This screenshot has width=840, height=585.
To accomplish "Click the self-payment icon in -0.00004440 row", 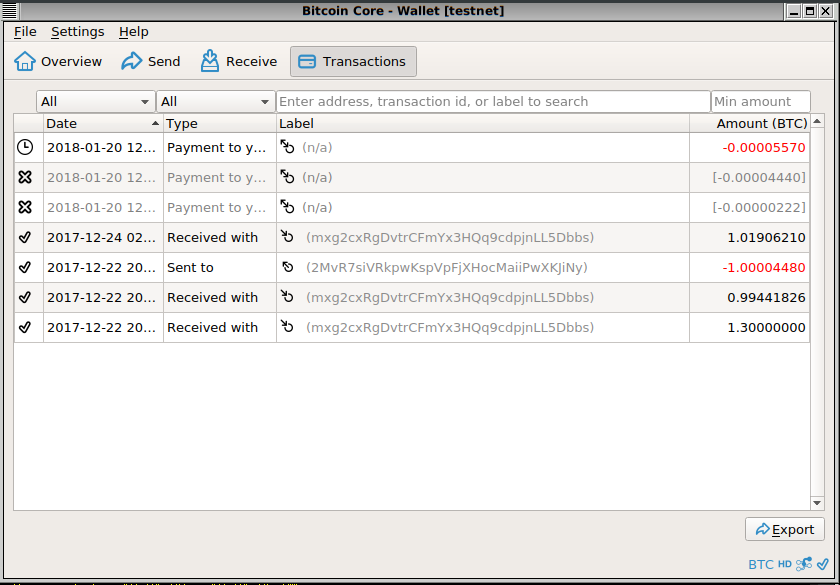I will coord(288,177).
